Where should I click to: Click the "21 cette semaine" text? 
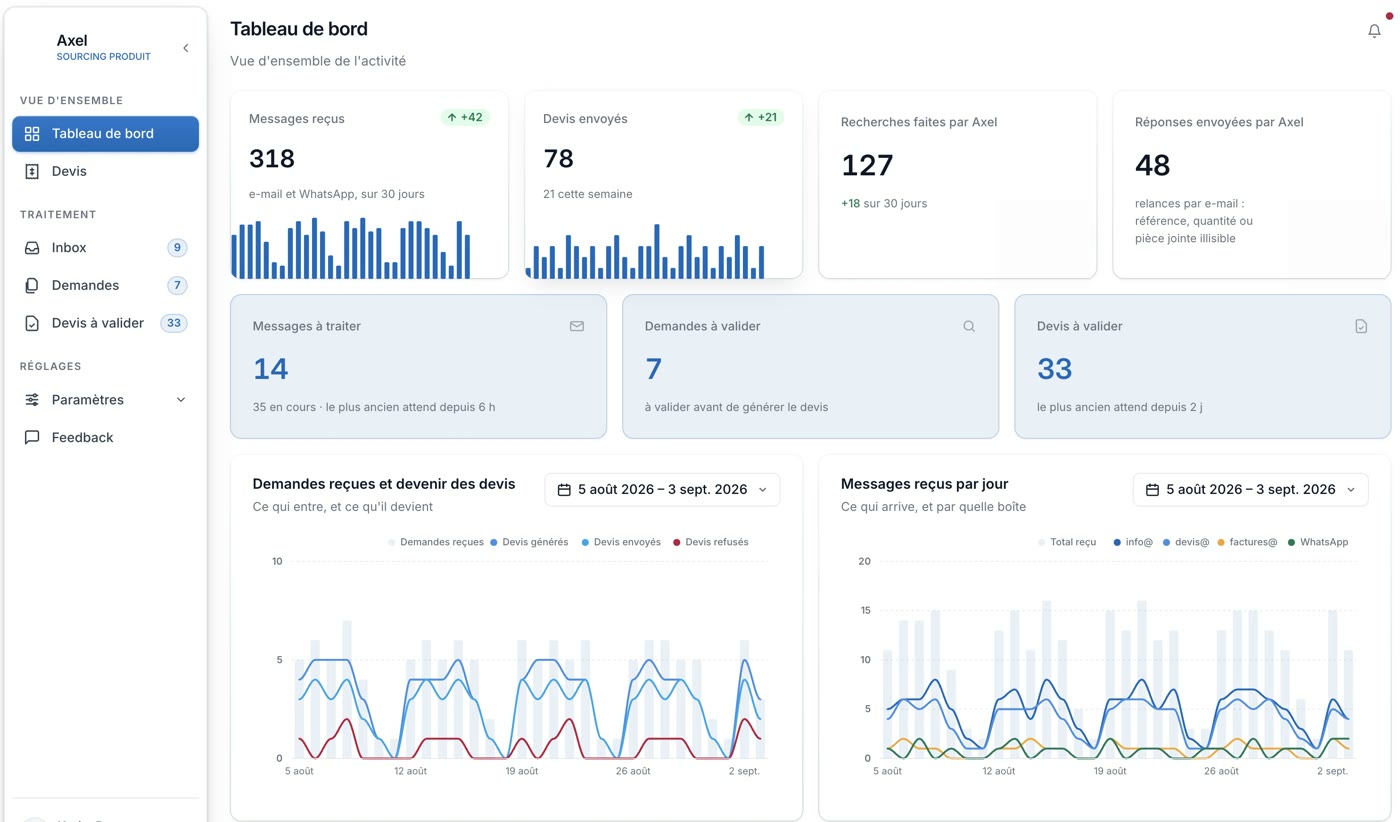click(x=588, y=194)
